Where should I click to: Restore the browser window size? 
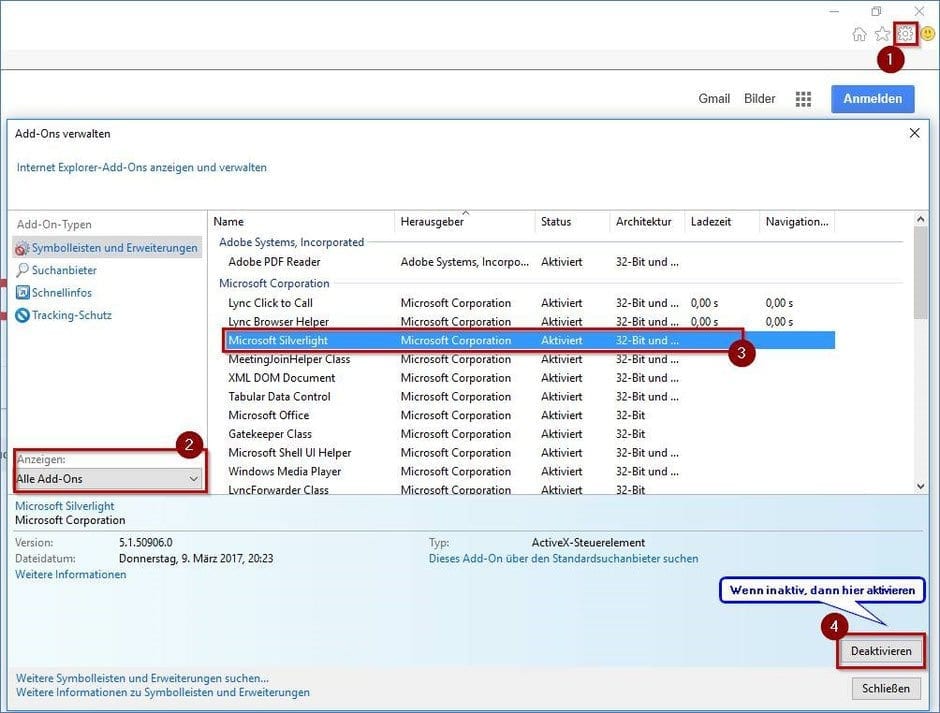pos(876,11)
